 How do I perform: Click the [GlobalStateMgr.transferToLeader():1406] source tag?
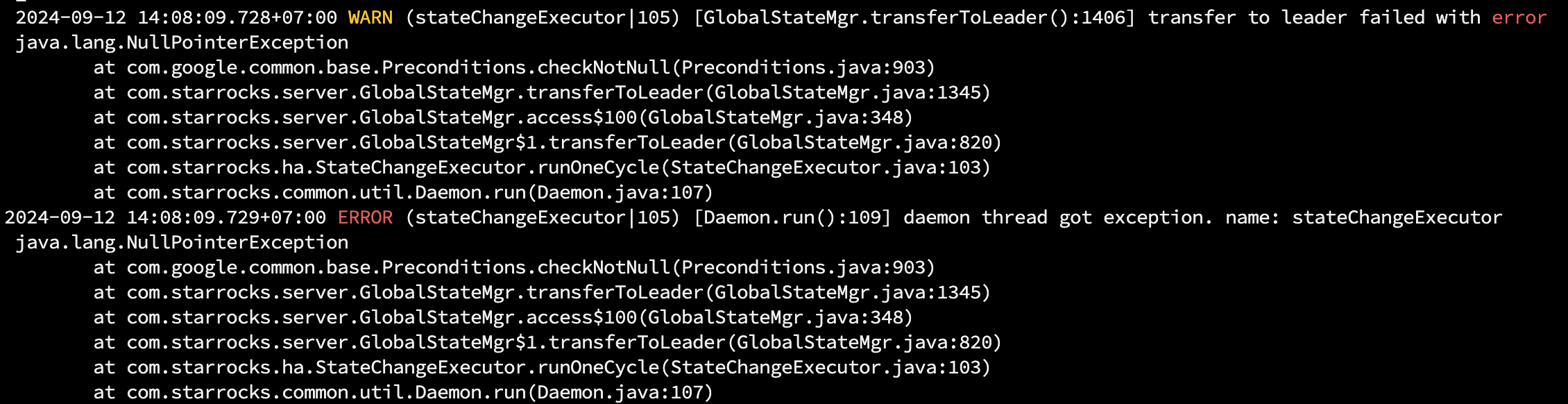pos(914,18)
